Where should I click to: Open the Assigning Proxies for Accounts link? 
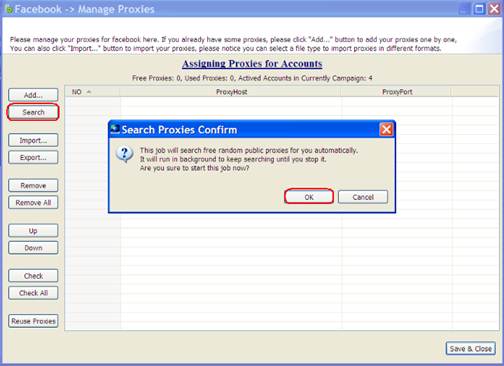pyautogui.click(x=252, y=64)
